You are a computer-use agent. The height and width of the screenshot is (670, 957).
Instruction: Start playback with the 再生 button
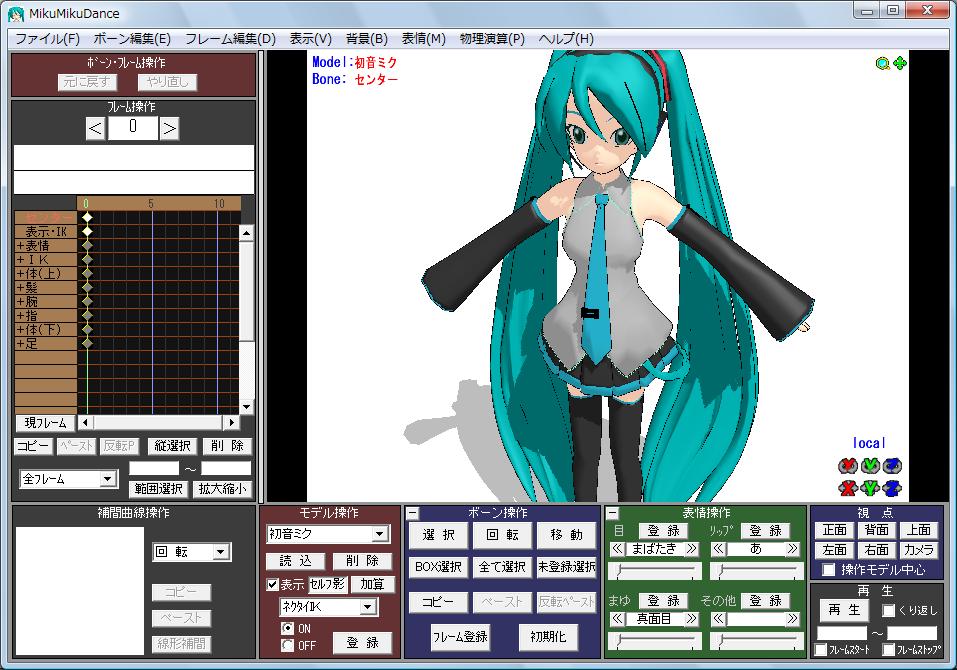click(x=844, y=610)
